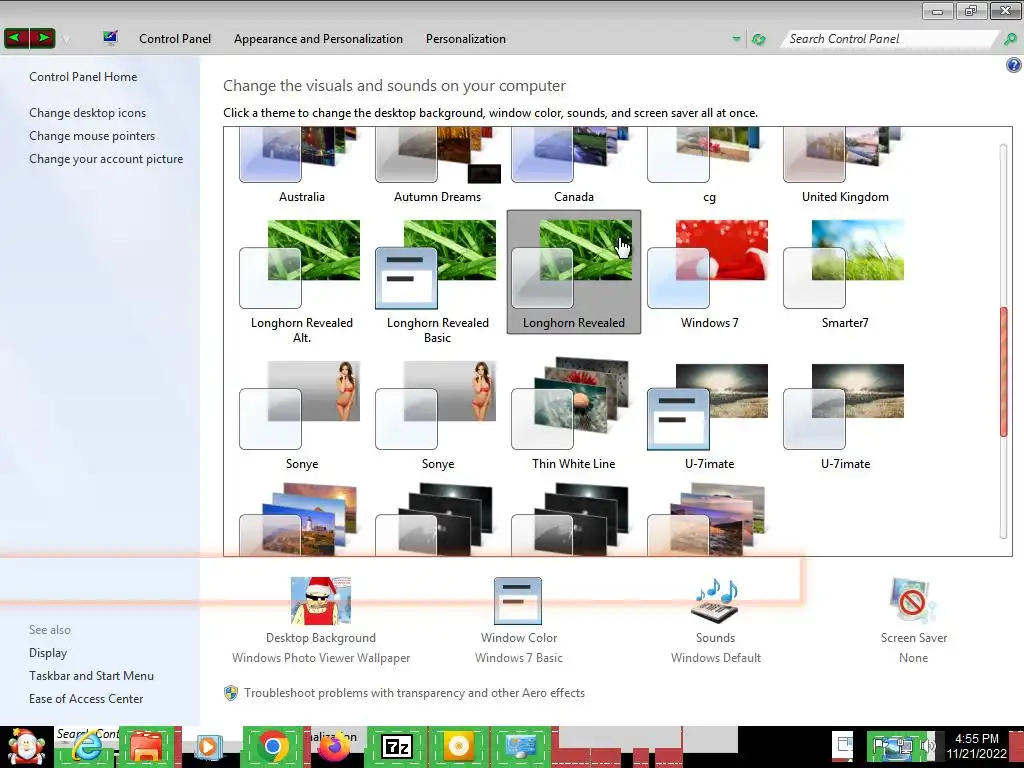The image size is (1024, 768).
Task: Open the Action Center flag icon
Action: click(881, 746)
